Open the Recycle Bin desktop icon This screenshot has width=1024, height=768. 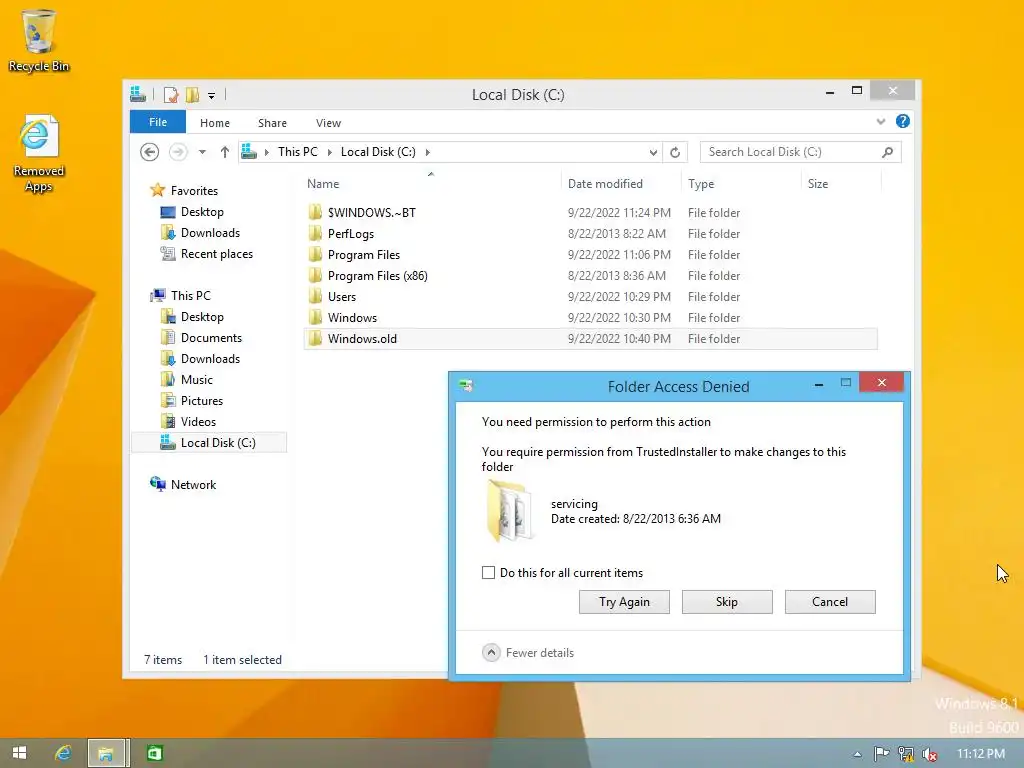pos(39,40)
